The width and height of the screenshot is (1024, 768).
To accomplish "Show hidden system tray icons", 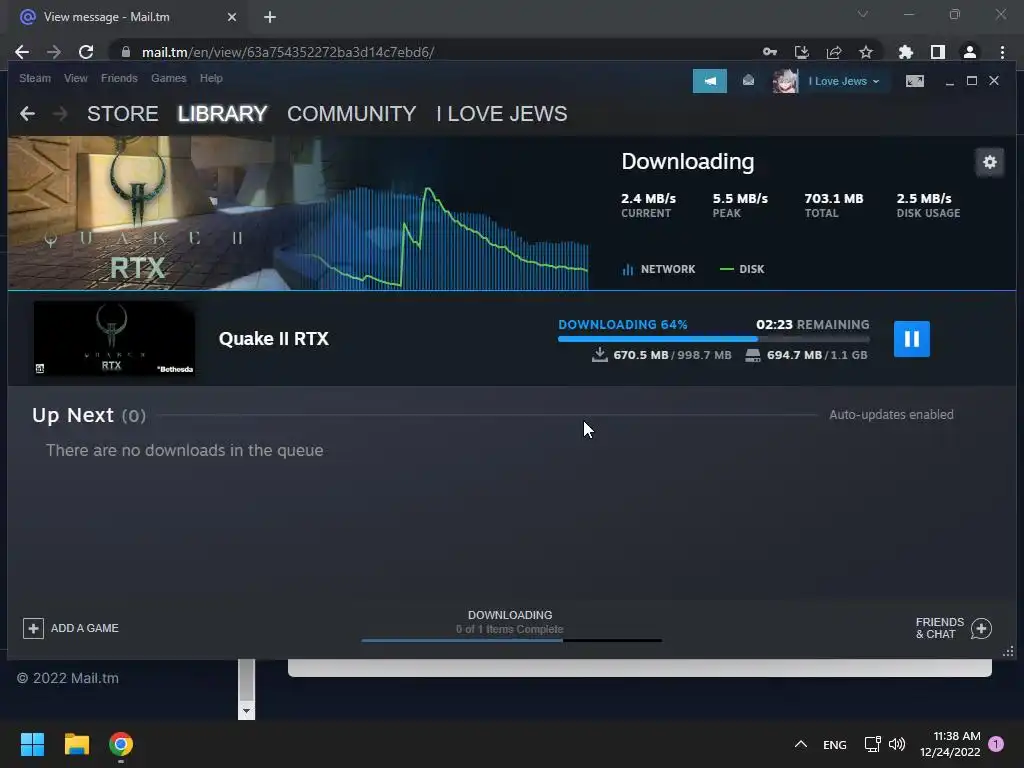I will (801, 744).
